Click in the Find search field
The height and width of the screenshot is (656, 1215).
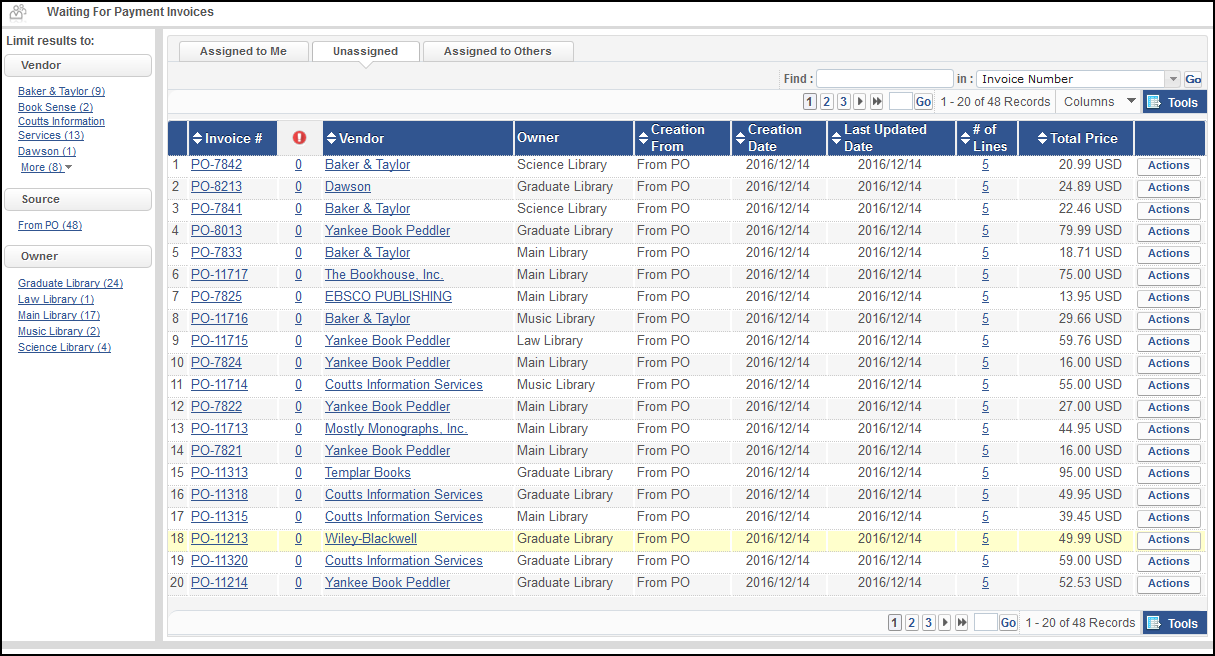(x=885, y=79)
